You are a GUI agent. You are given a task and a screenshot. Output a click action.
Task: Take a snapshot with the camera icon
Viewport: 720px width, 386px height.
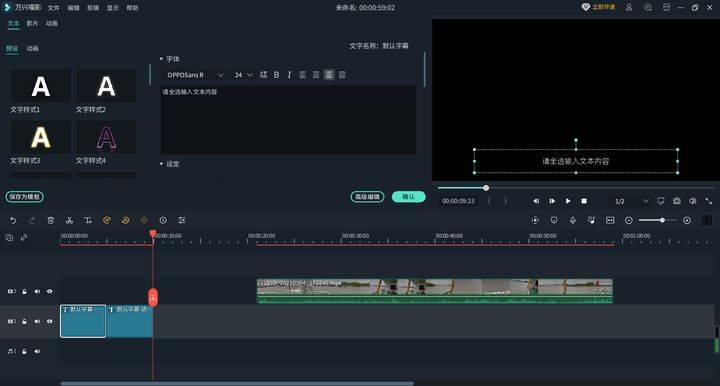click(677, 201)
